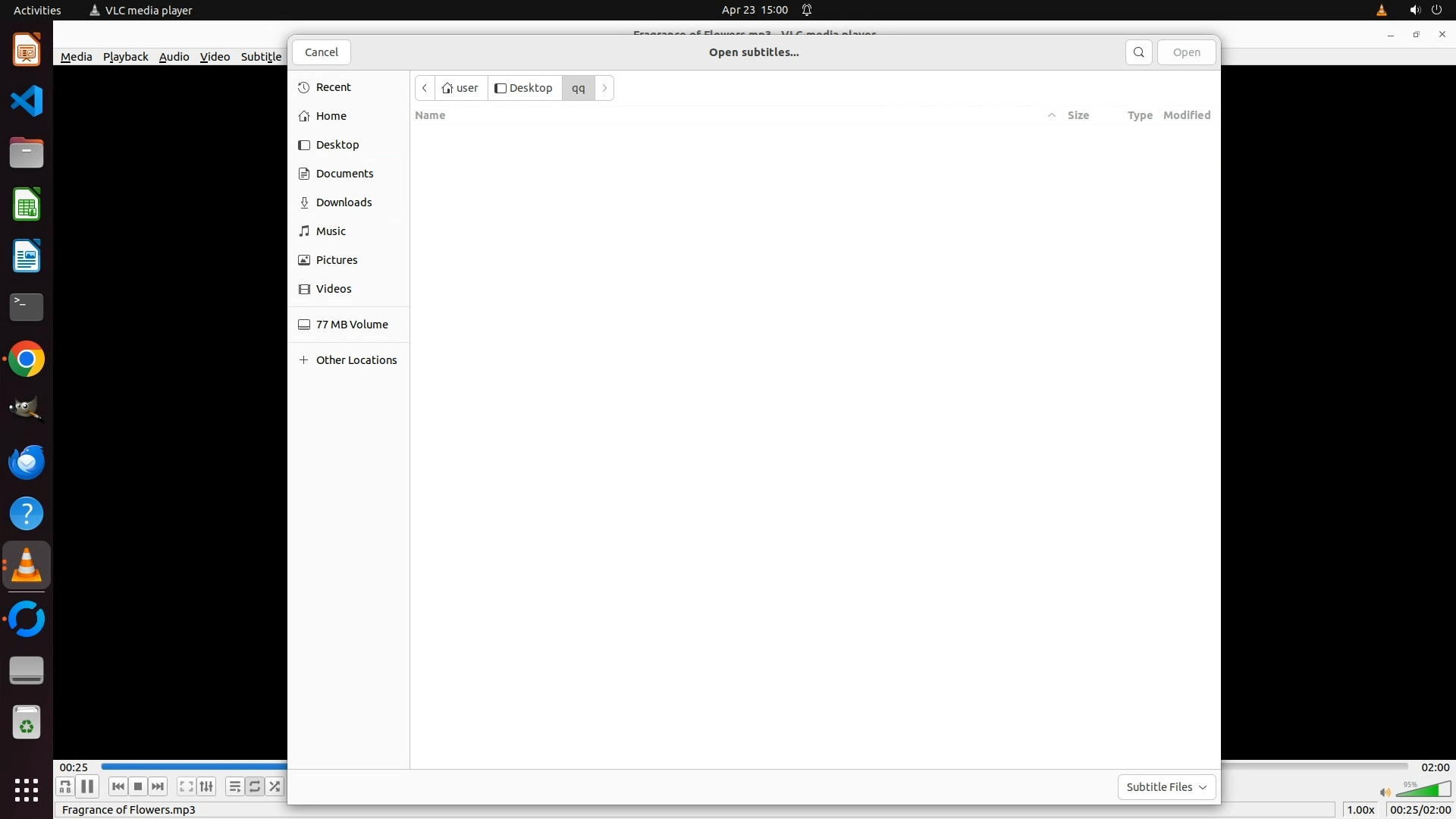The height and width of the screenshot is (819, 1456).
Task: Skip to next track icon
Action: 158,786
